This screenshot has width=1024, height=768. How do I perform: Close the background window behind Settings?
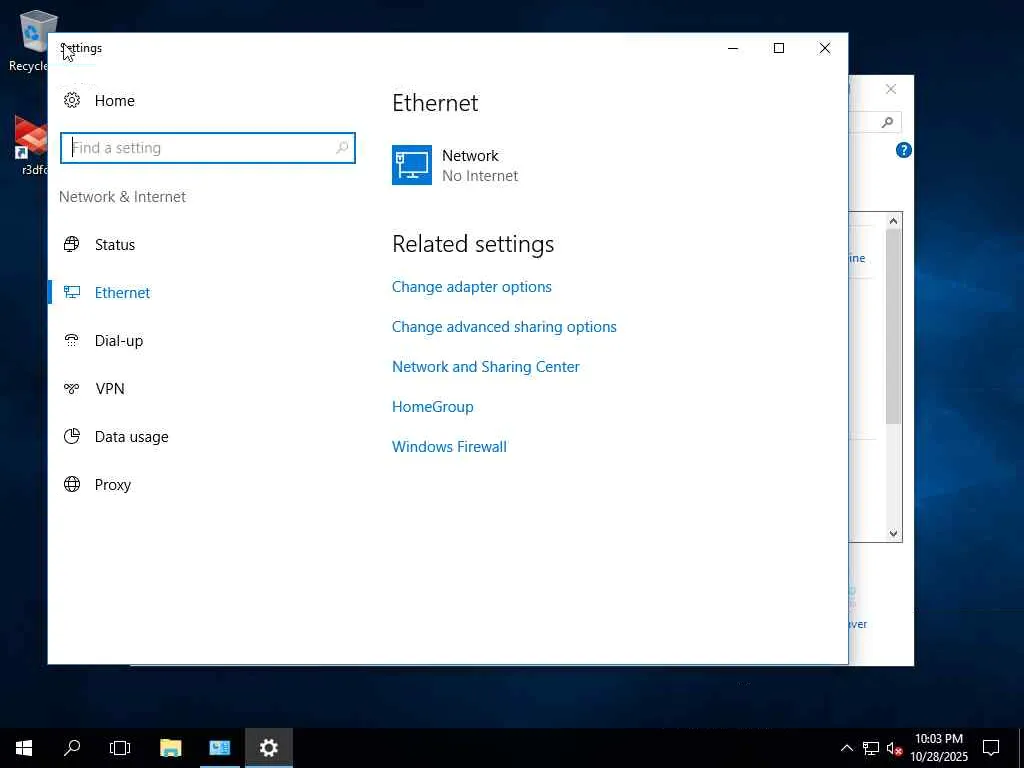pos(891,89)
